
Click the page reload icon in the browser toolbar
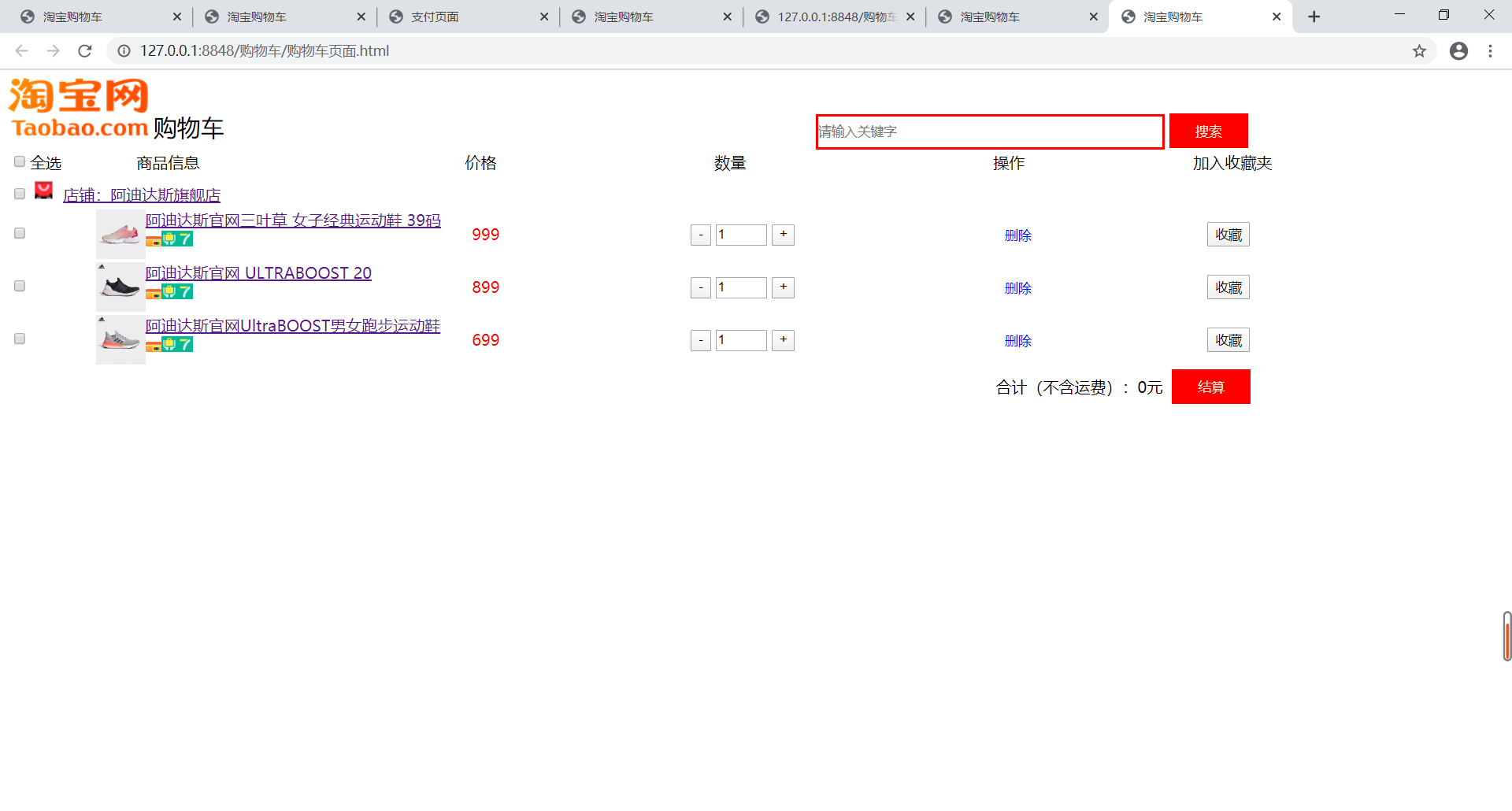85,50
